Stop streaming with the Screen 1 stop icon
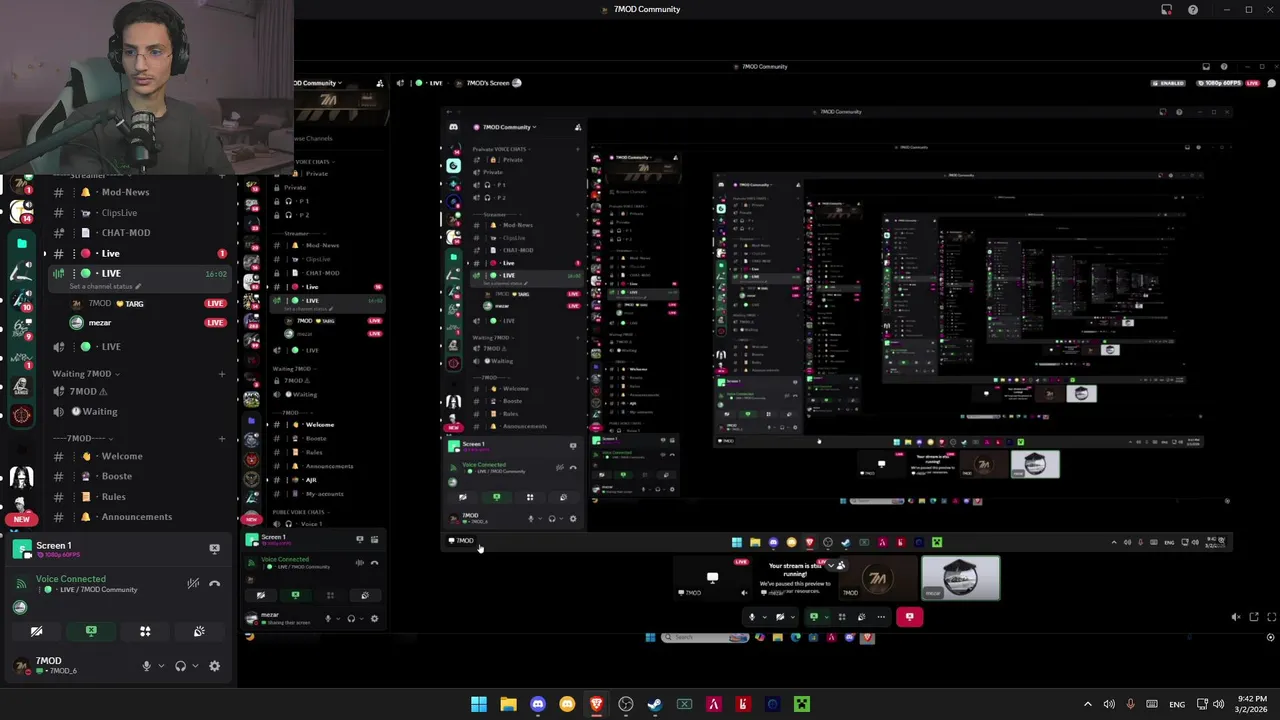Viewport: 1280px width, 720px height. click(214, 549)
